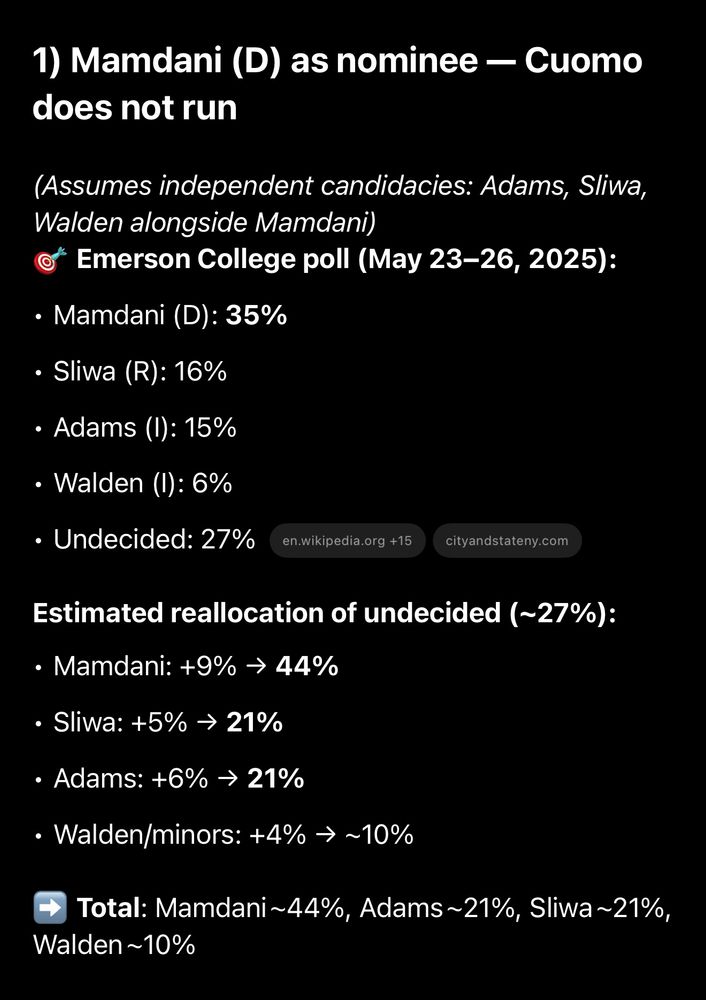This screenshot has width=706, height=1000.
Task: Click the italic Assumes independent candidacies note
Action: pyautogui.click(x=340, y=204)
